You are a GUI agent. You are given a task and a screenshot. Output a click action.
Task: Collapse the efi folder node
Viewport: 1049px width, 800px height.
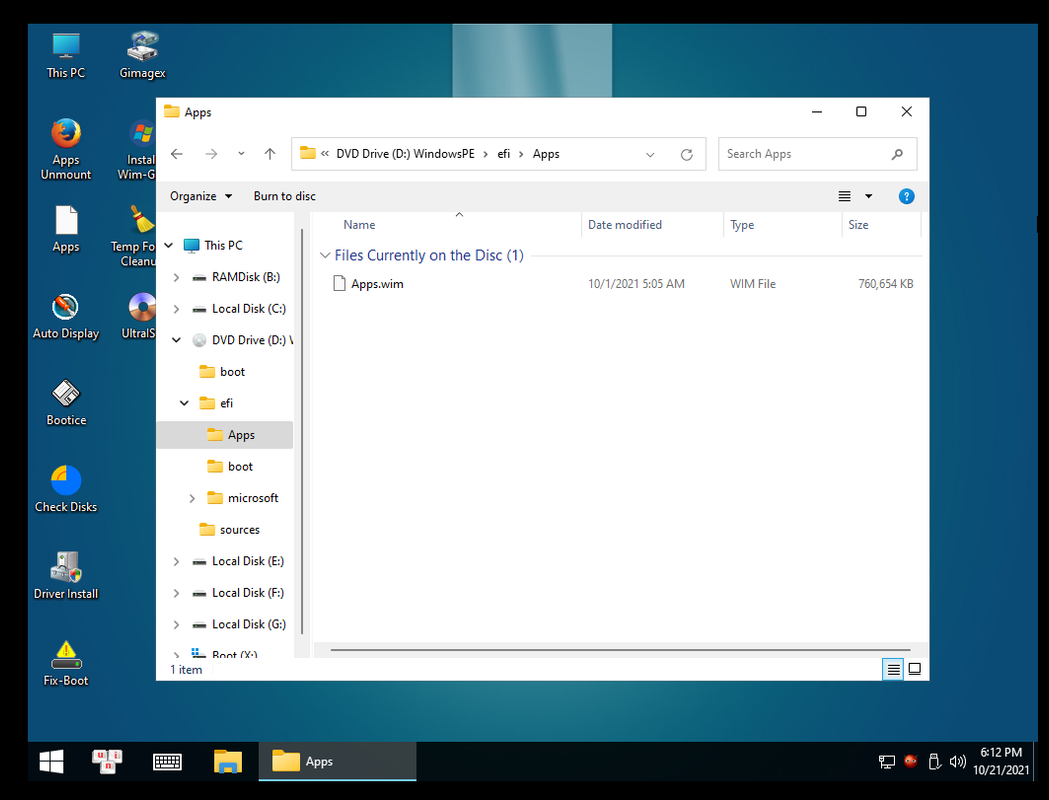[x=184, y=403]
